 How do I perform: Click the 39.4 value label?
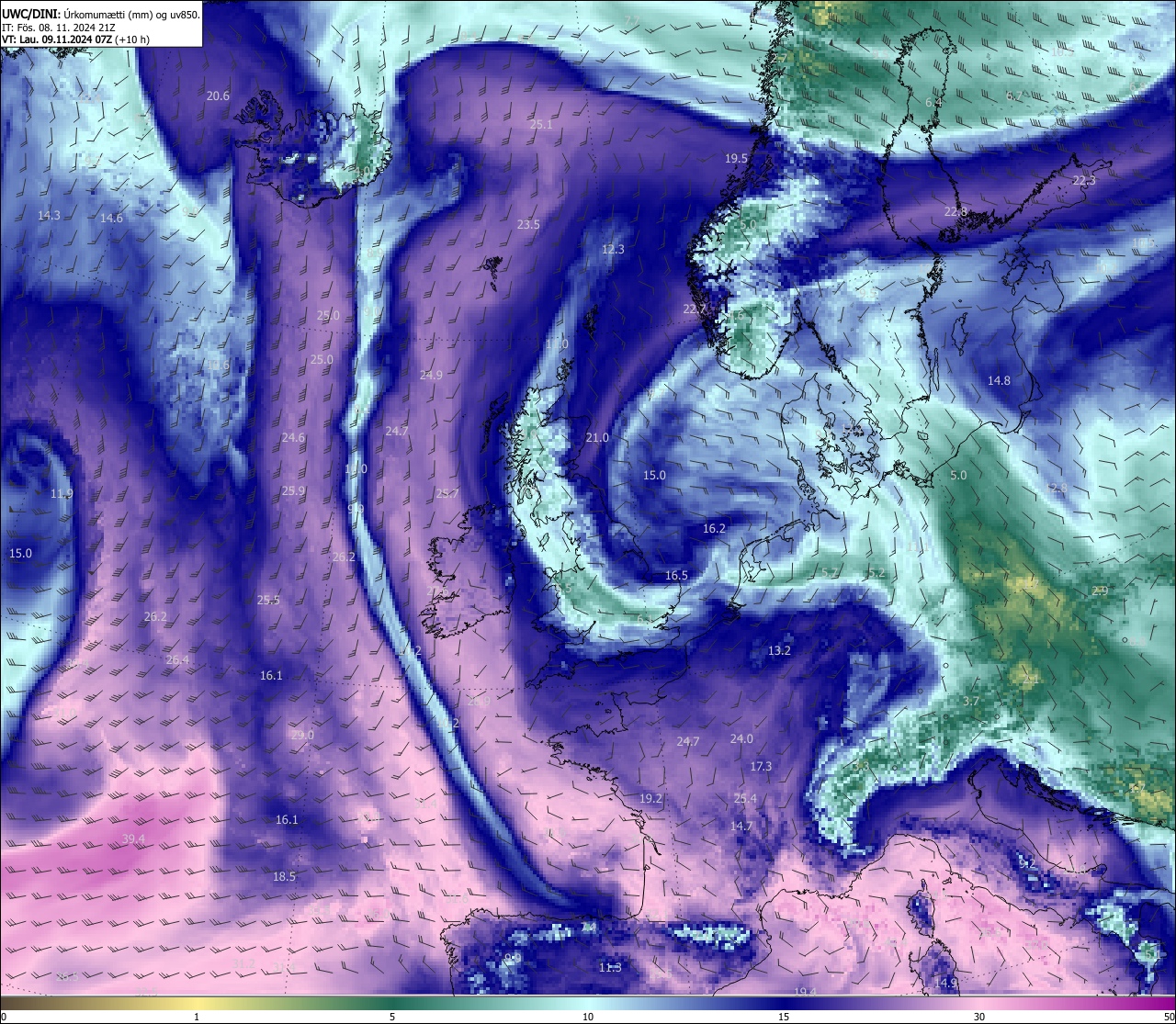133,838
